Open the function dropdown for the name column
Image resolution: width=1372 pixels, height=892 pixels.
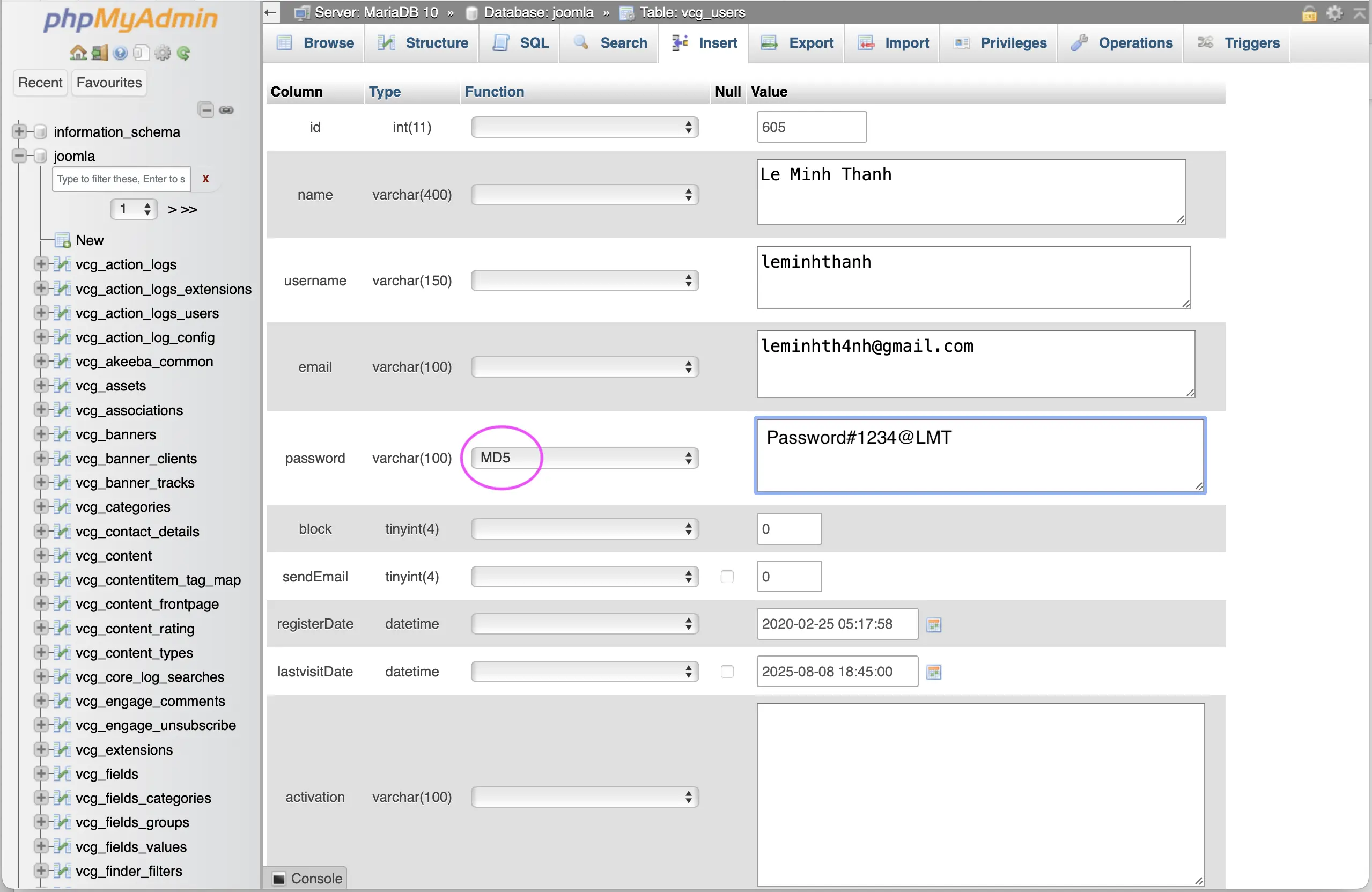tap(585, 195)
